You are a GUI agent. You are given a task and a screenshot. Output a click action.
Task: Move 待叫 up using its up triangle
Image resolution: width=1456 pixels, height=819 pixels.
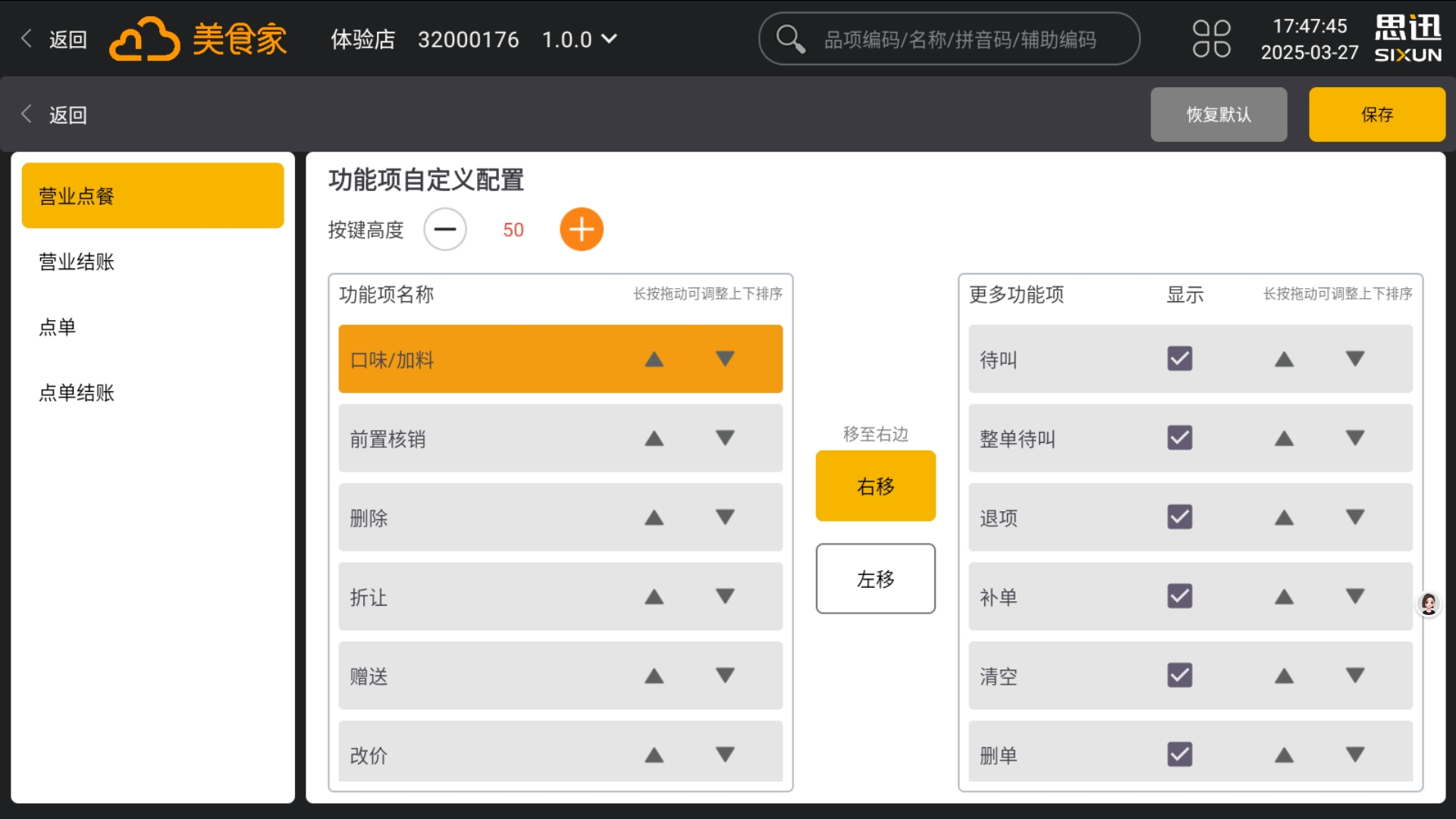(x=1284, y=359)
